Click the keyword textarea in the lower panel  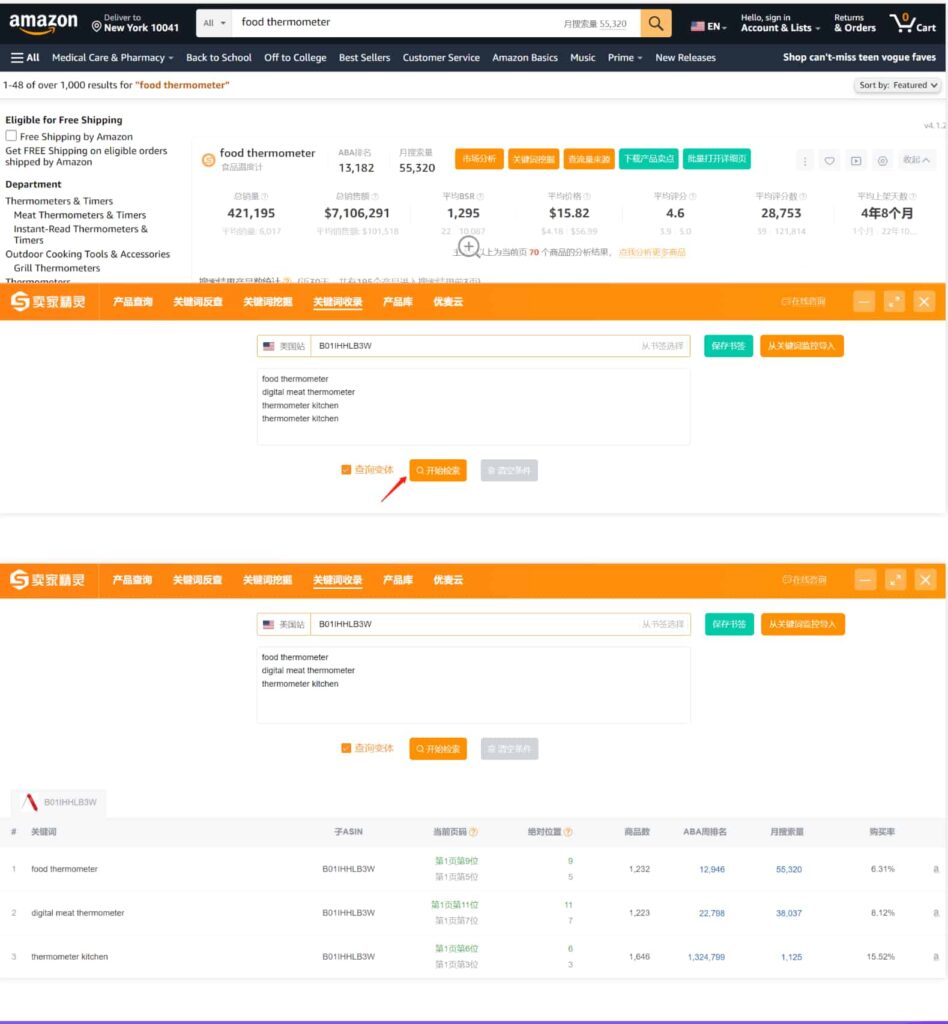(x=473, y=685)
